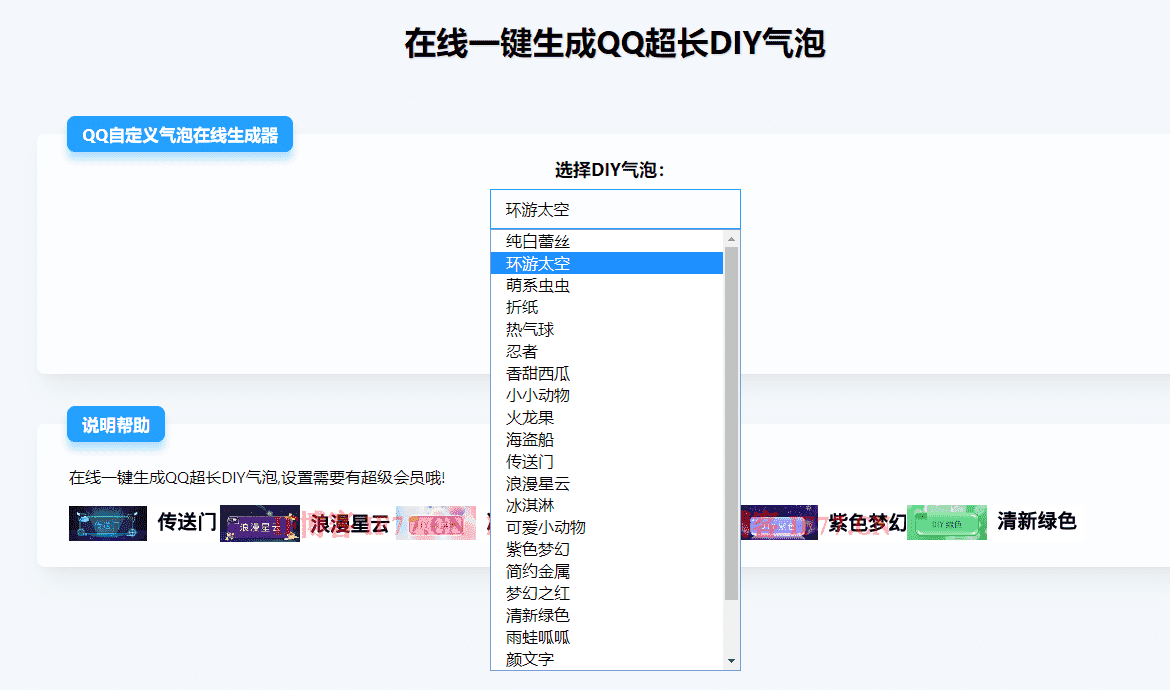
Task: Choose 清新绿色 in the dropdown list
Action: (x=607, y=615)
